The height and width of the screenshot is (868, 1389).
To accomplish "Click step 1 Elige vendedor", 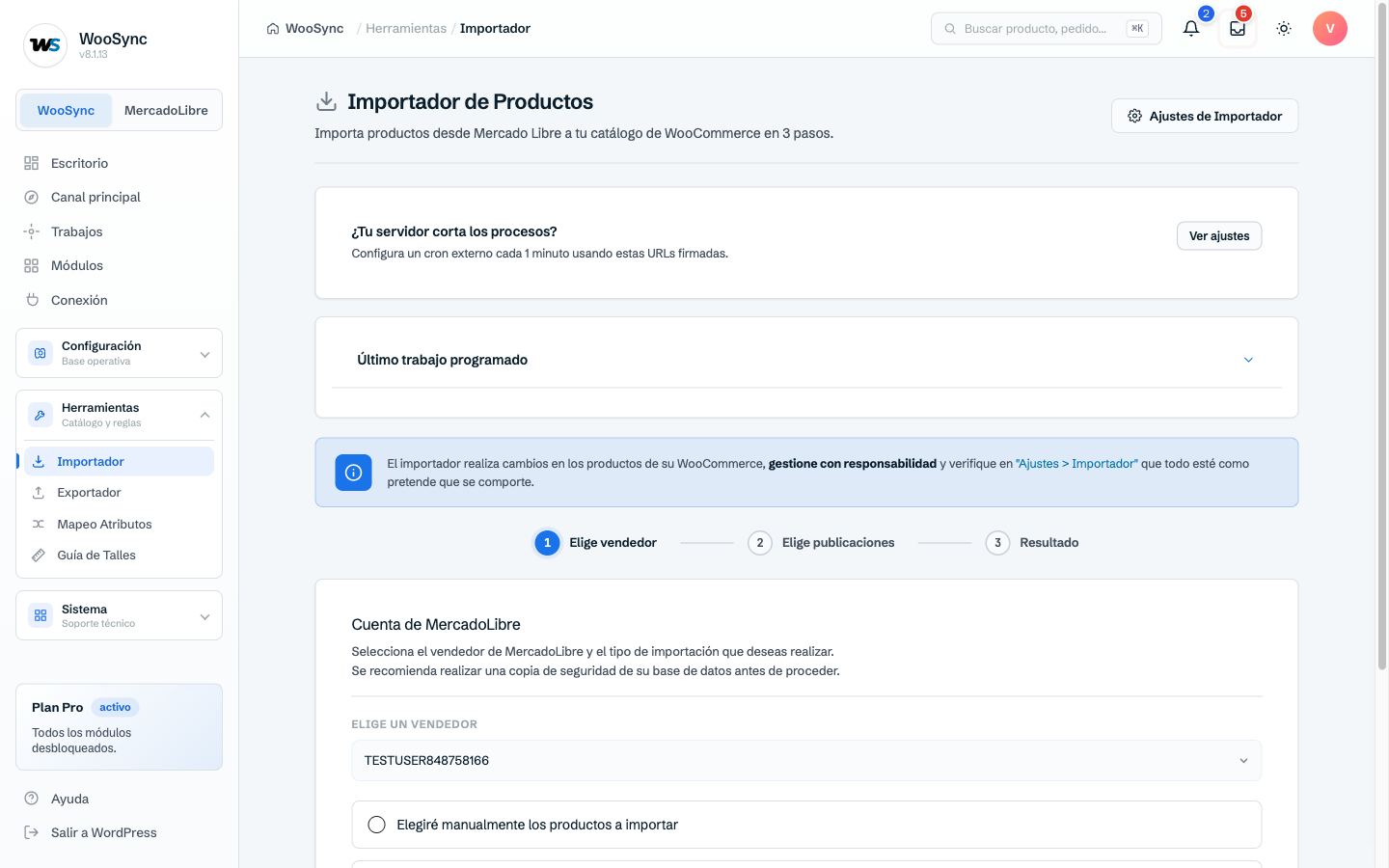I will (x=596, y=543).
